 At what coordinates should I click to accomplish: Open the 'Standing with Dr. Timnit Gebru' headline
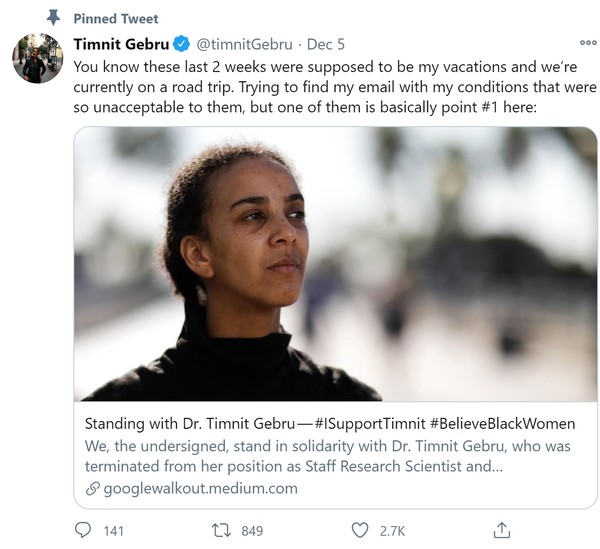click(329, 423)
